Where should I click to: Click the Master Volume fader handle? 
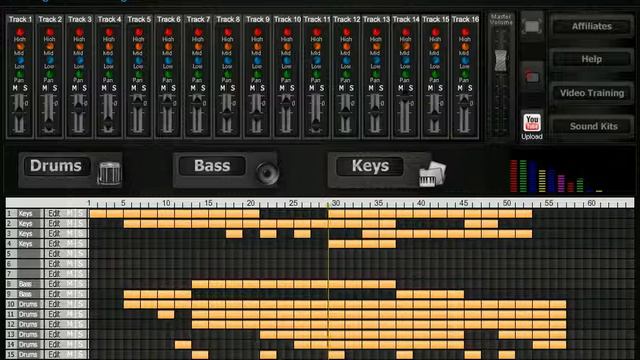coord(501,60)
